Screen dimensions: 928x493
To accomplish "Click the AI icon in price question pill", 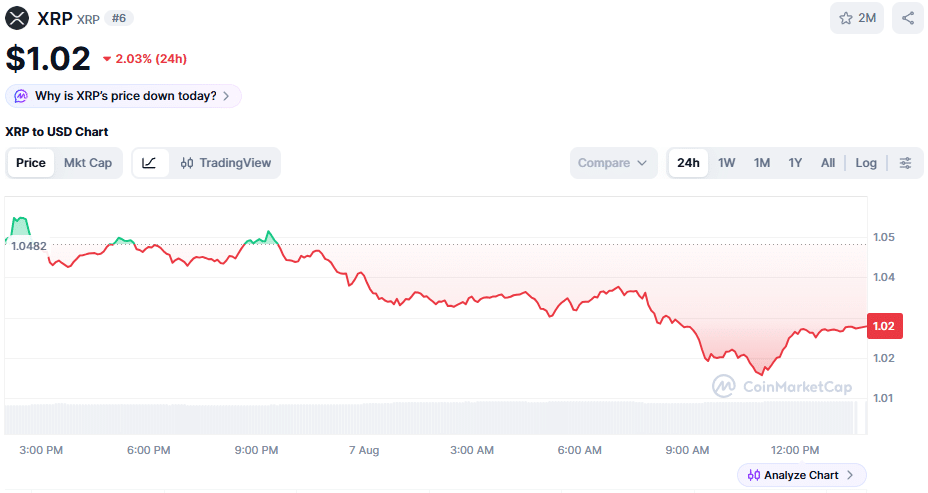I will (21, 96).
